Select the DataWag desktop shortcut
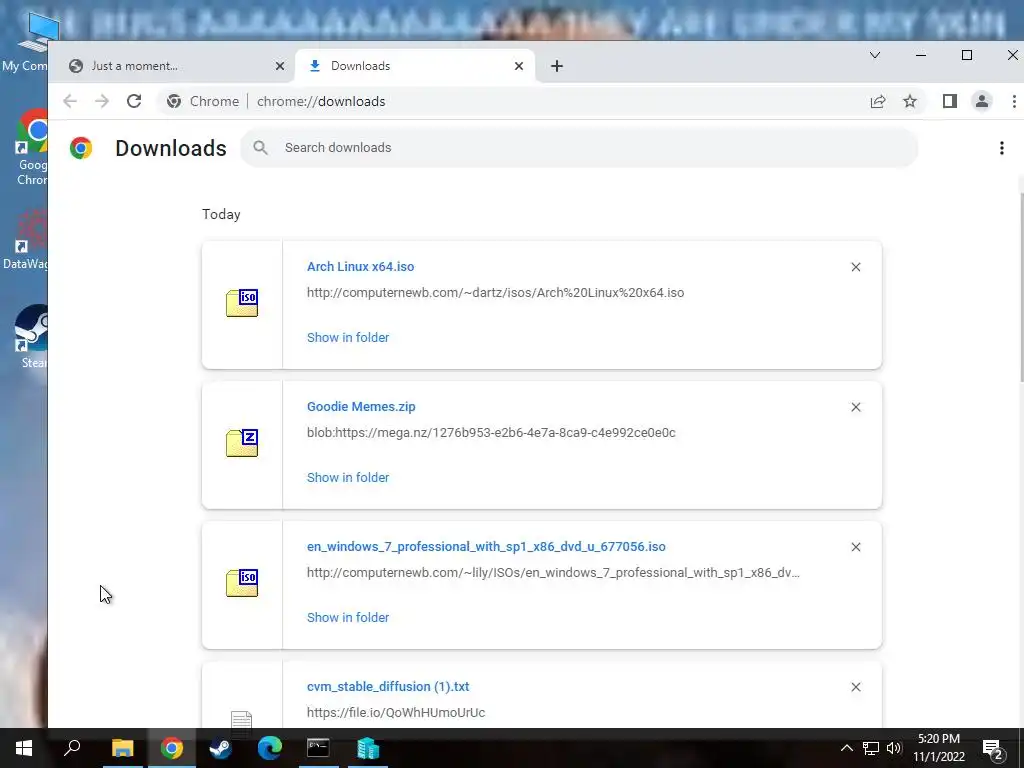Screen dimensions: 1024x768 pyautogui.click(x=24, y=239)
